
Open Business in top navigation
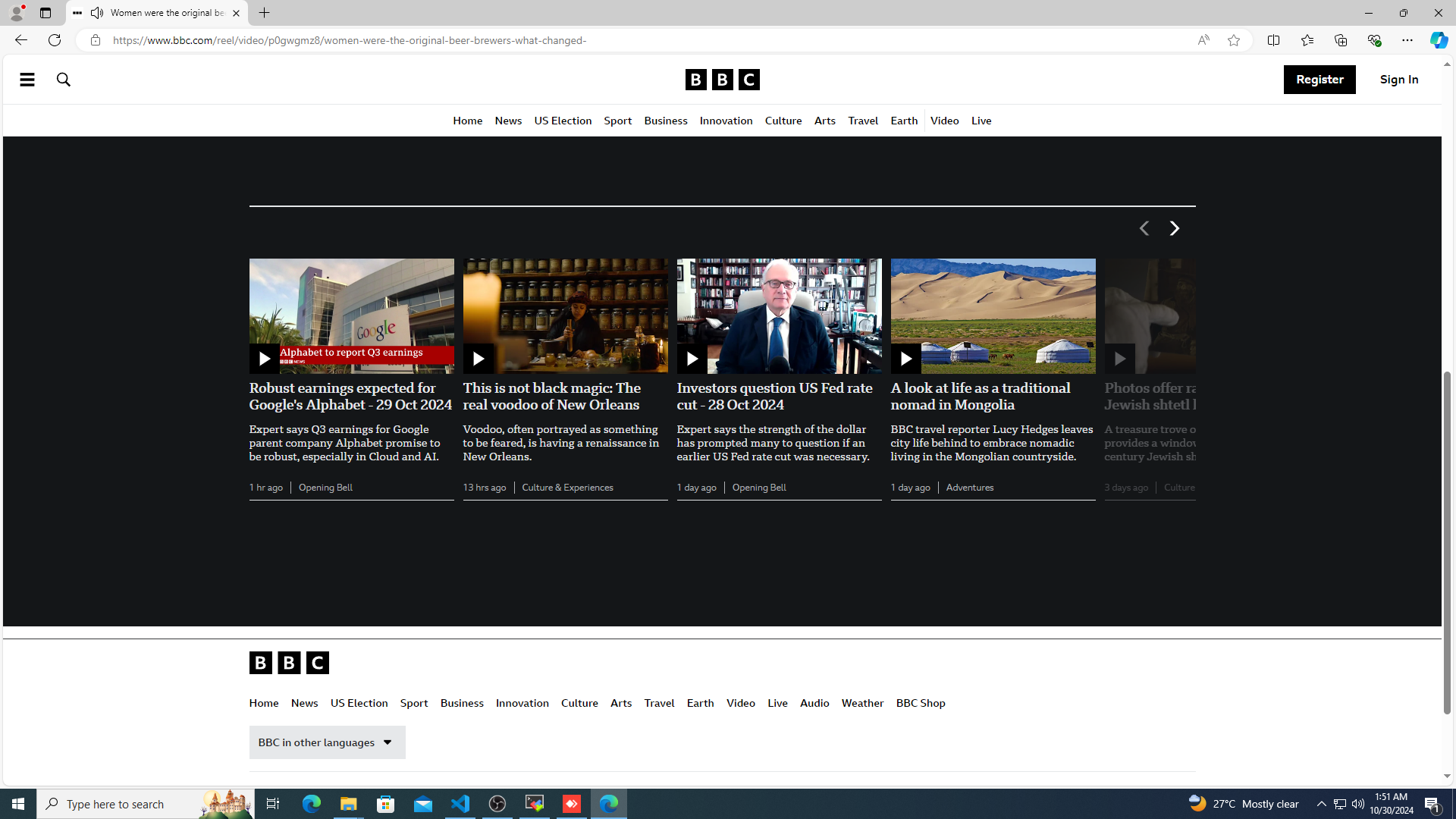tap(665, 121)
